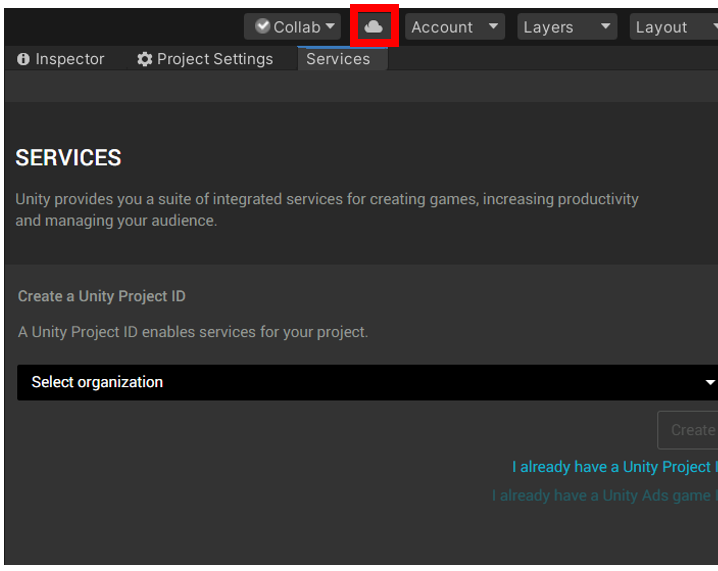Open the Layout dropdown

(674, 27)
